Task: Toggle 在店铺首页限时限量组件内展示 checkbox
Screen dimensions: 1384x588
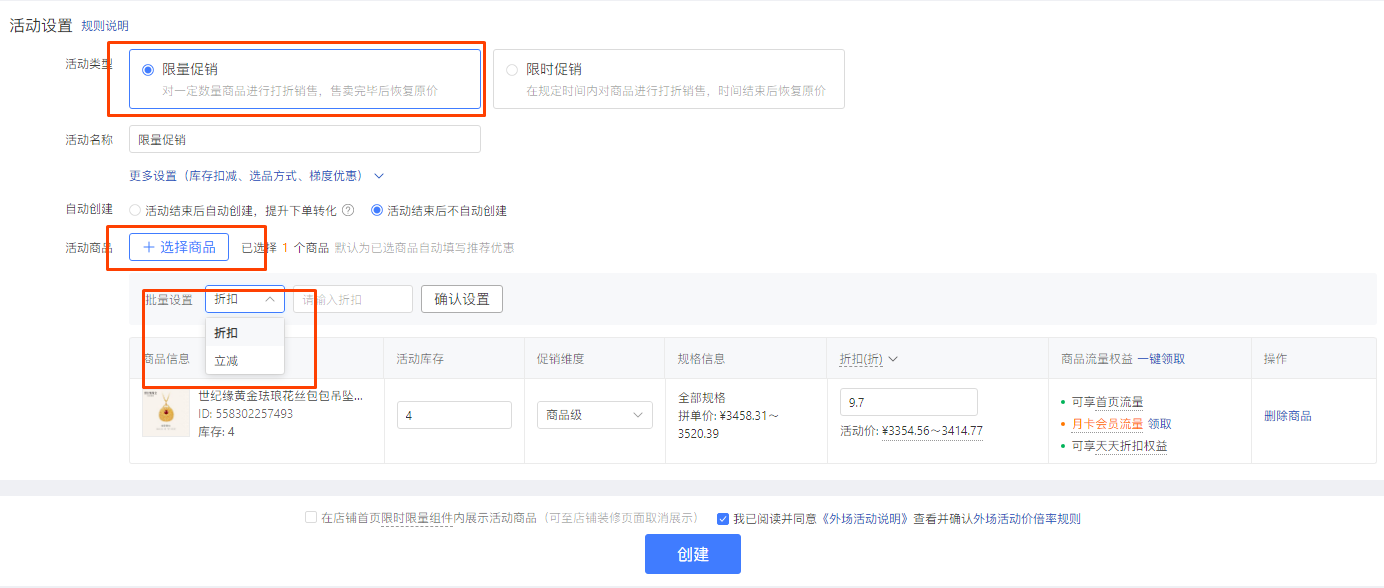Action: tap(311, 518)
